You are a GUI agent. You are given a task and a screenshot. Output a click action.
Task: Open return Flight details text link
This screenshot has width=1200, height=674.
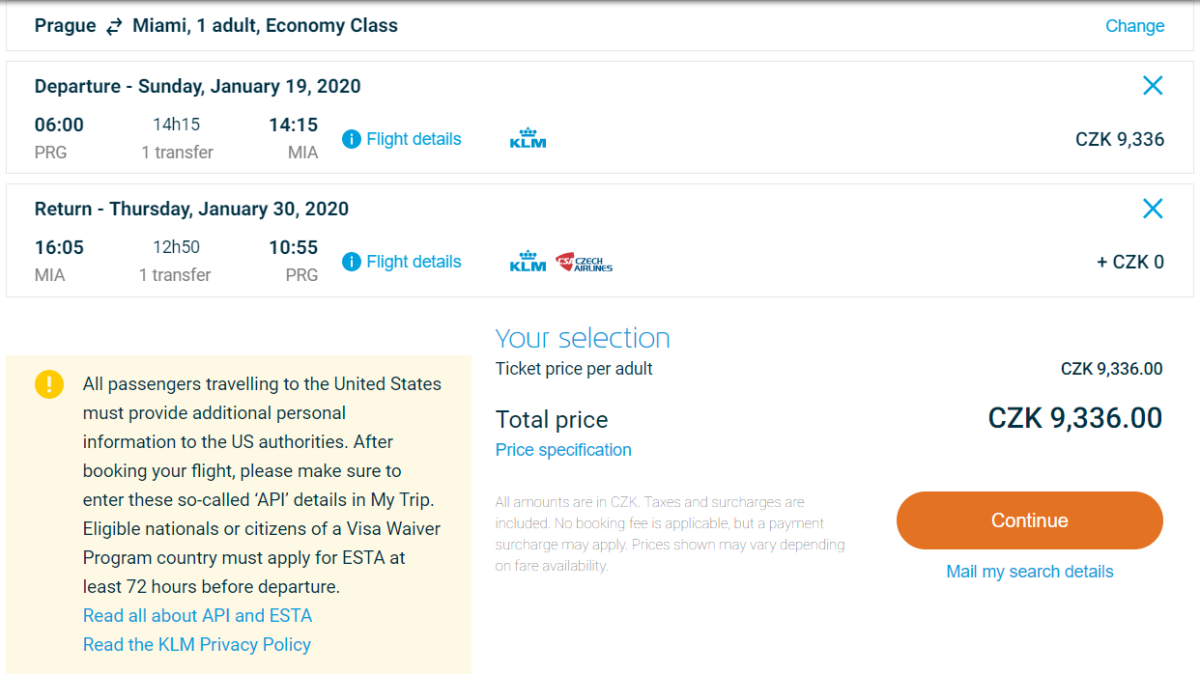(413, 262)
